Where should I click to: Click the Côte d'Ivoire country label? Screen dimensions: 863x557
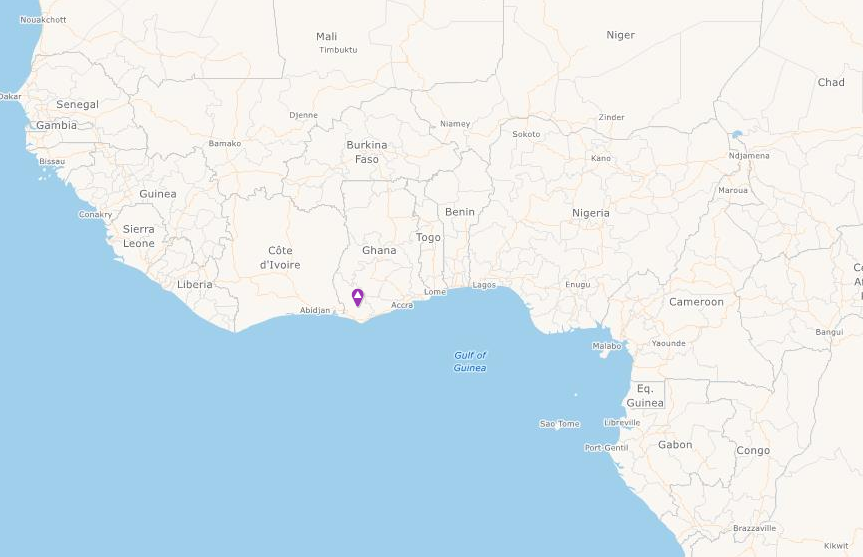[280, 258]
